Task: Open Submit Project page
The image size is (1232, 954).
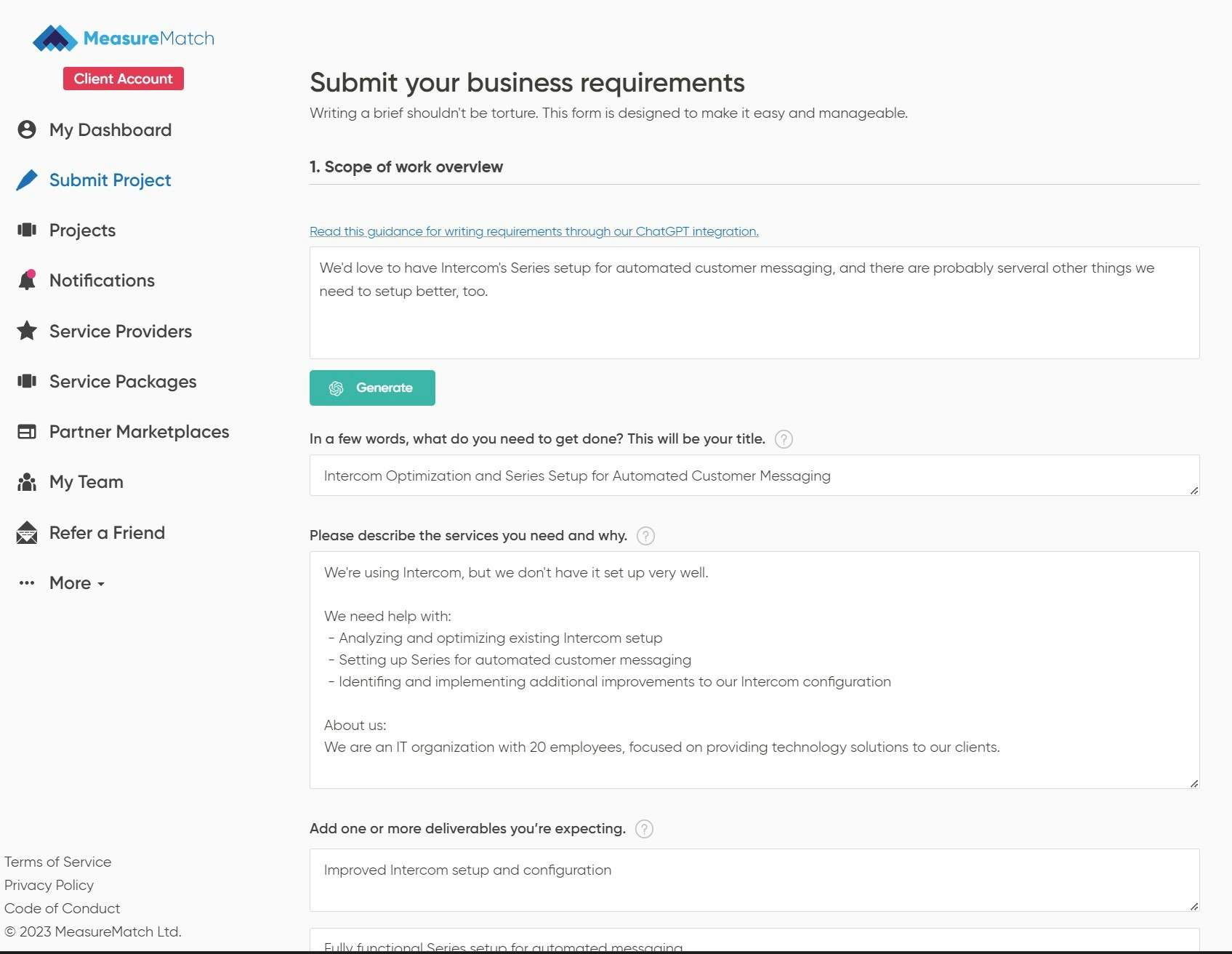Action: coord(110,180)
